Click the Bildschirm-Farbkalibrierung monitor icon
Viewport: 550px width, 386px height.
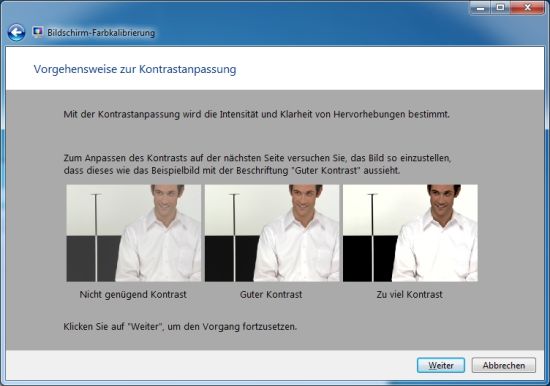pyautogui.click(x=37, y=32)
